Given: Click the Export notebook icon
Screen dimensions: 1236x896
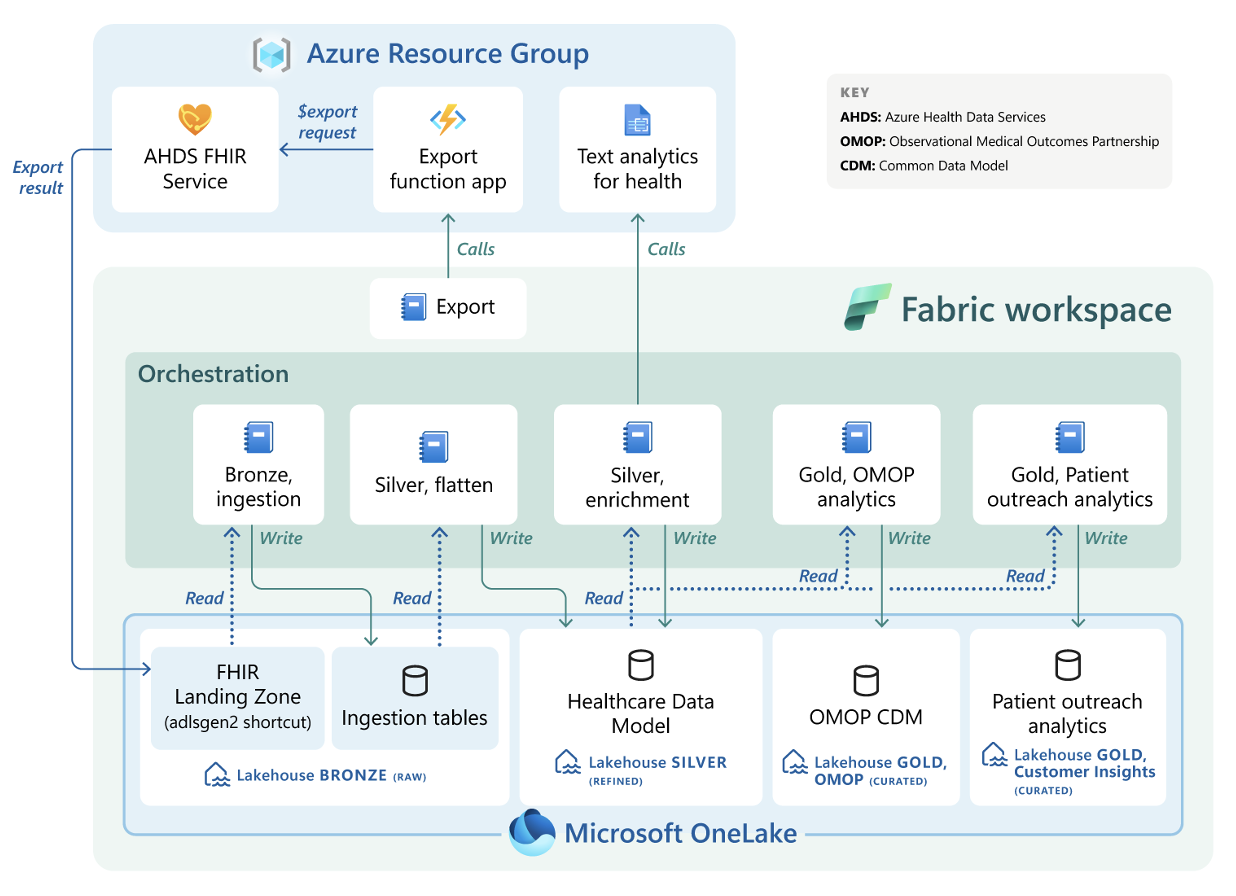Looking at the screenshot, I should (x=413, y=307).
